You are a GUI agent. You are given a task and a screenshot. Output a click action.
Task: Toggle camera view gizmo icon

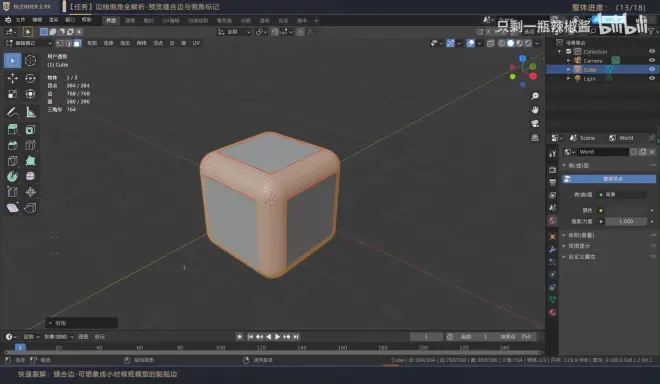(x=535, y=124)
